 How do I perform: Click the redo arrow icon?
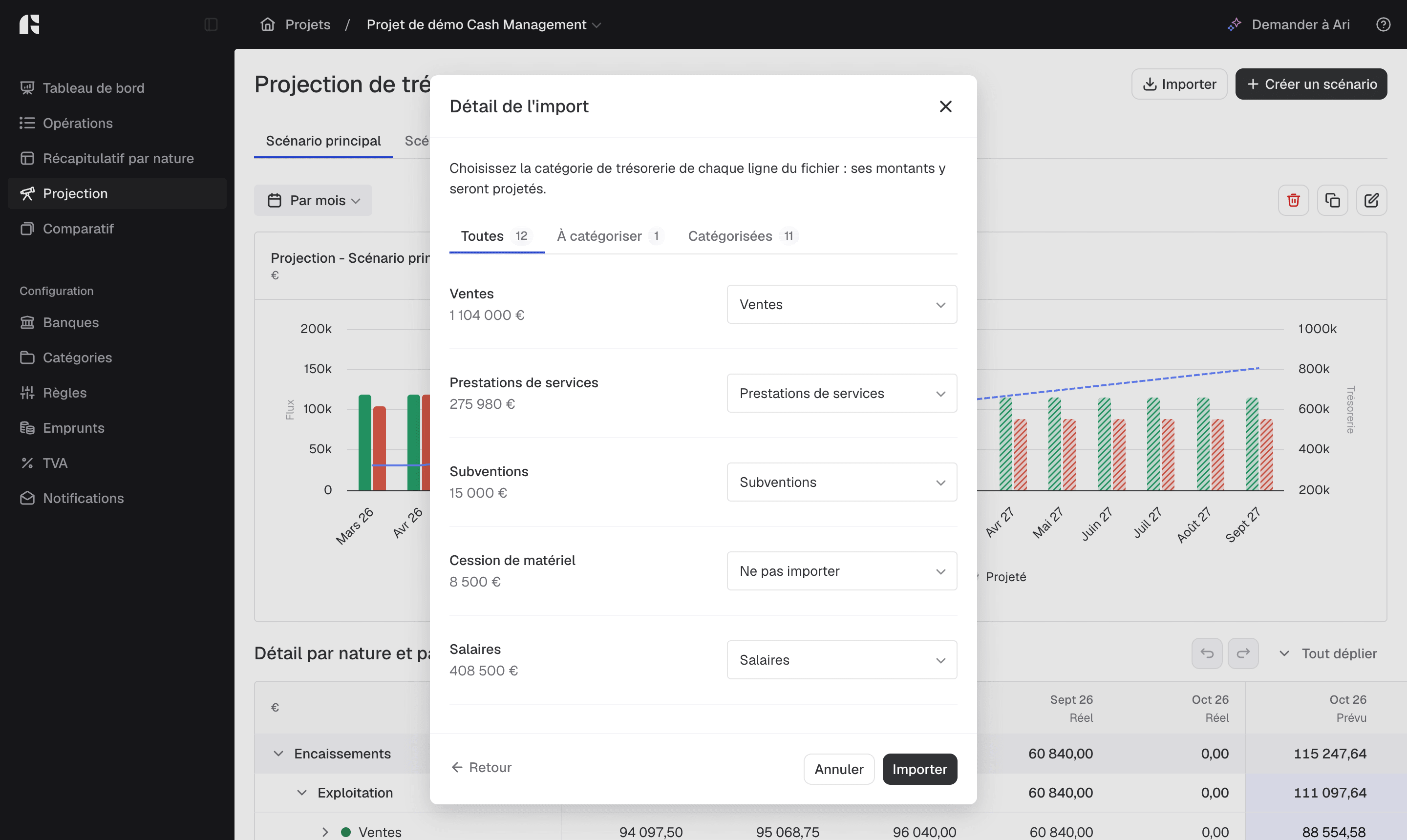[x=1243, y=654]
